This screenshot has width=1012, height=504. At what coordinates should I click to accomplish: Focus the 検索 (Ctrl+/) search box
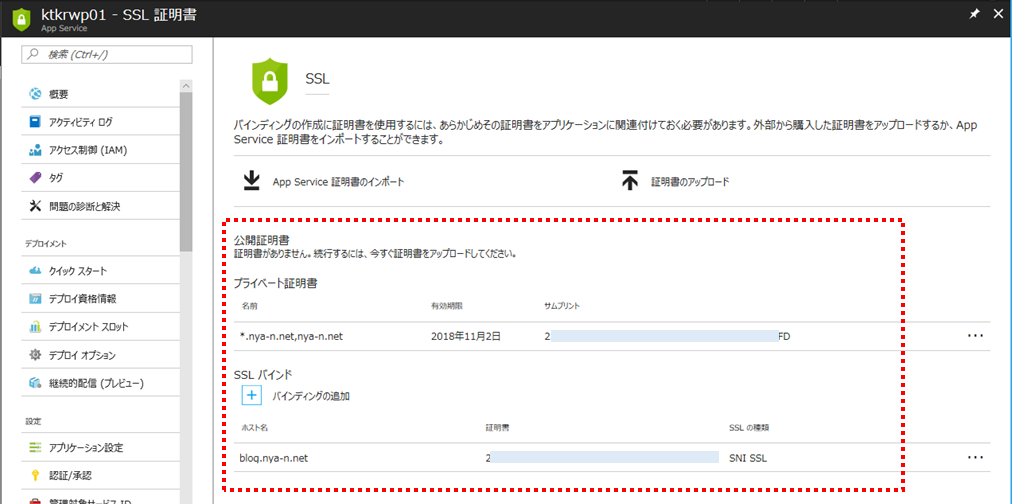[x=106, y=55]
